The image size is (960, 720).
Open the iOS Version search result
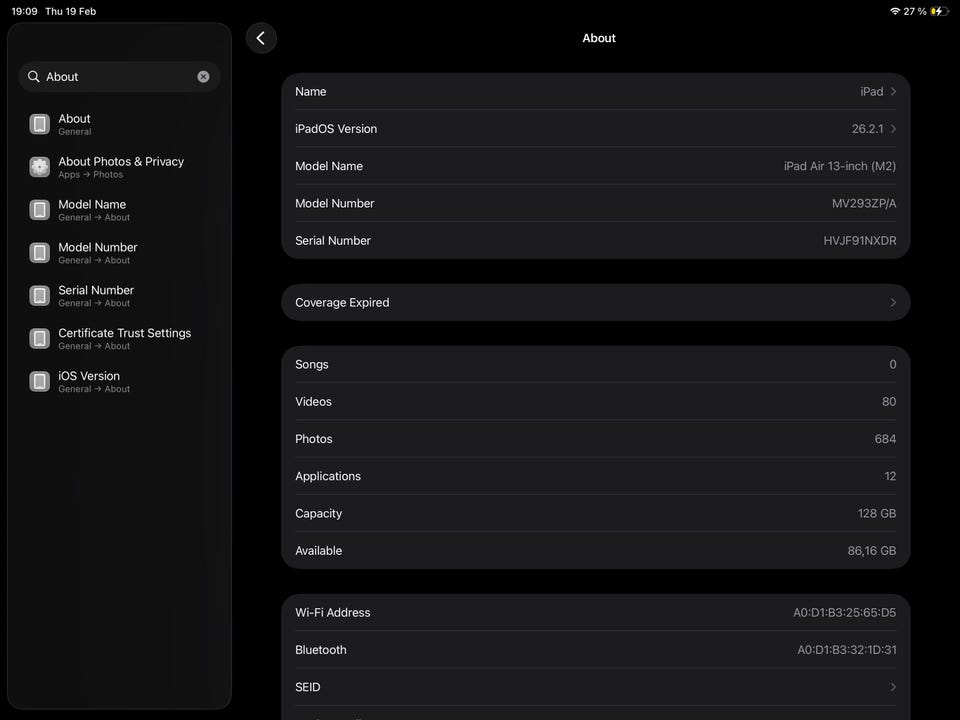click(119, 381)
